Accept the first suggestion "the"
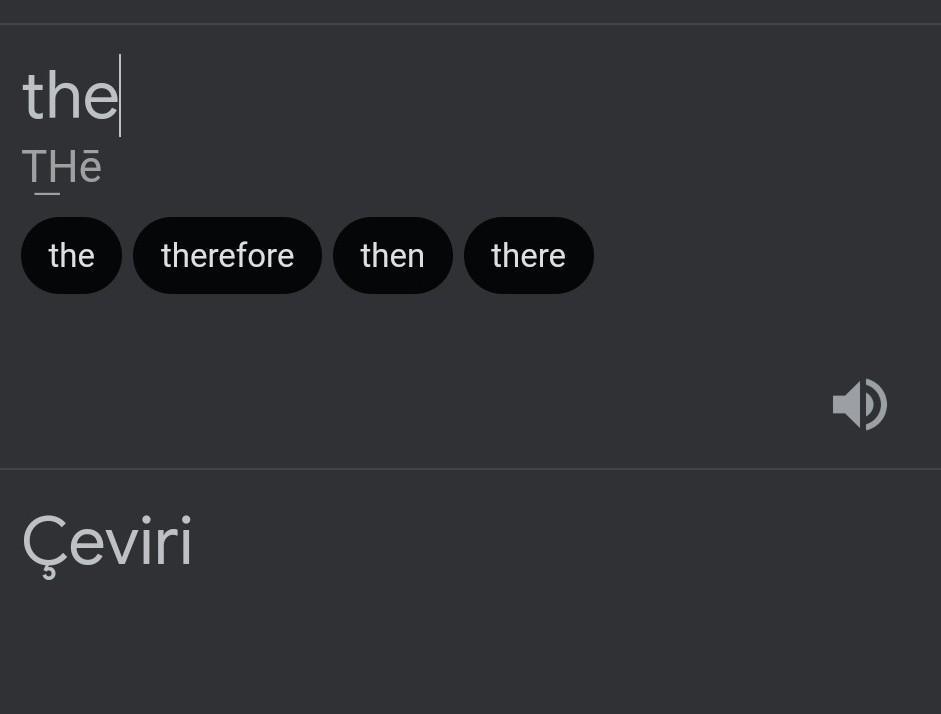This screenshot has height=714, width=941. [x=71, y=256]
